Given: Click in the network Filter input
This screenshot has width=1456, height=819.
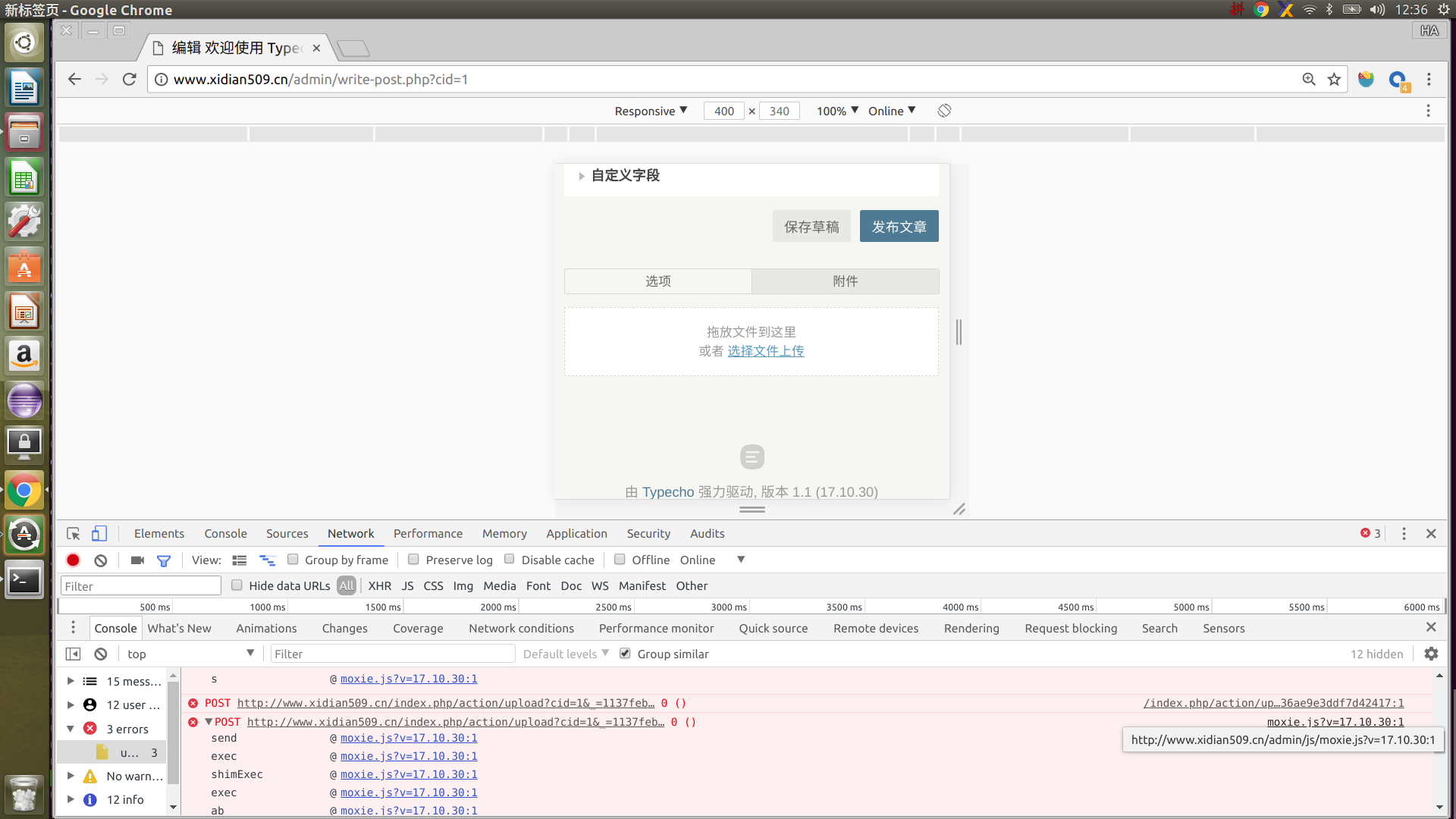Looking at the screenshot, I should click(x=141, y=586).
